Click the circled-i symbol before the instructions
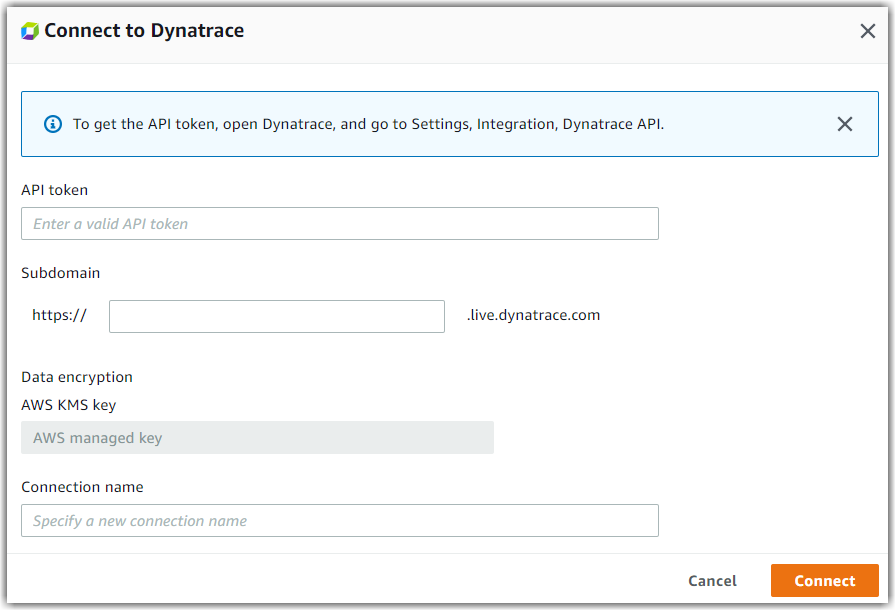This screenshot has width=896, height=611. click(51, 123)
